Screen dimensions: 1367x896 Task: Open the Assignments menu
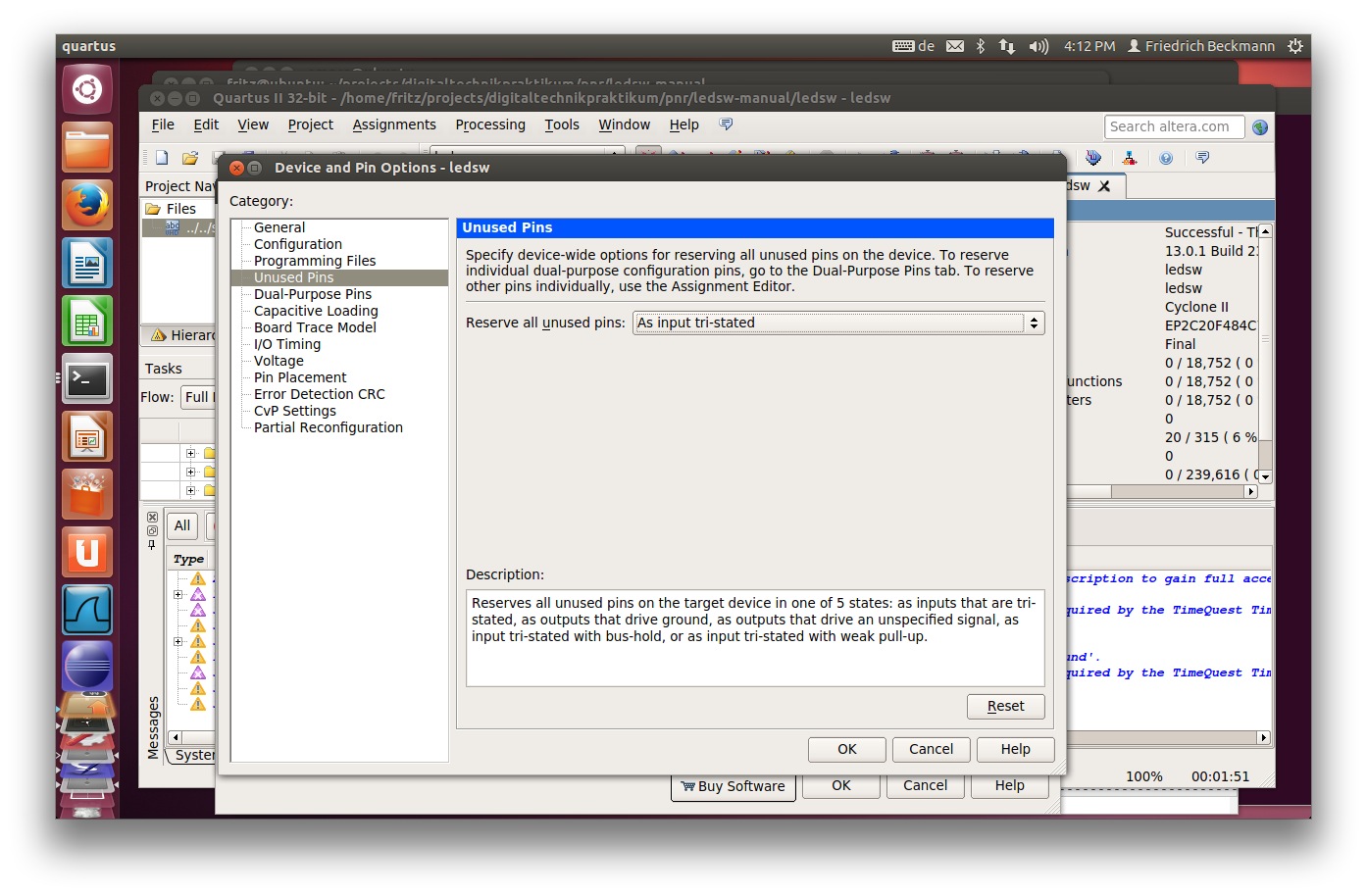pyautogui.click(x=394, y=124)
